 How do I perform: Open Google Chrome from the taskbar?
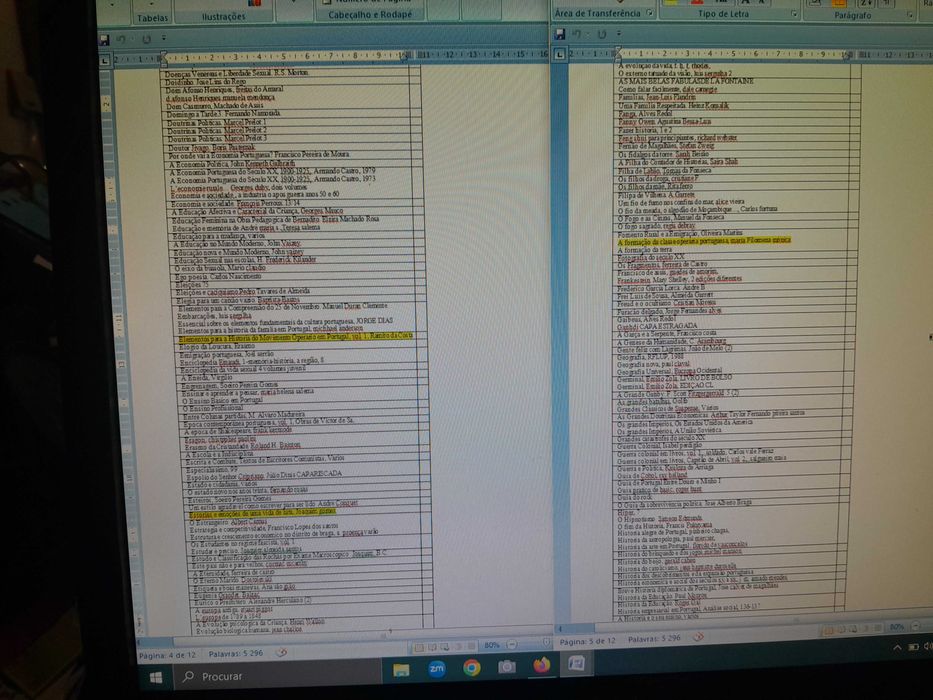[472, 667]
